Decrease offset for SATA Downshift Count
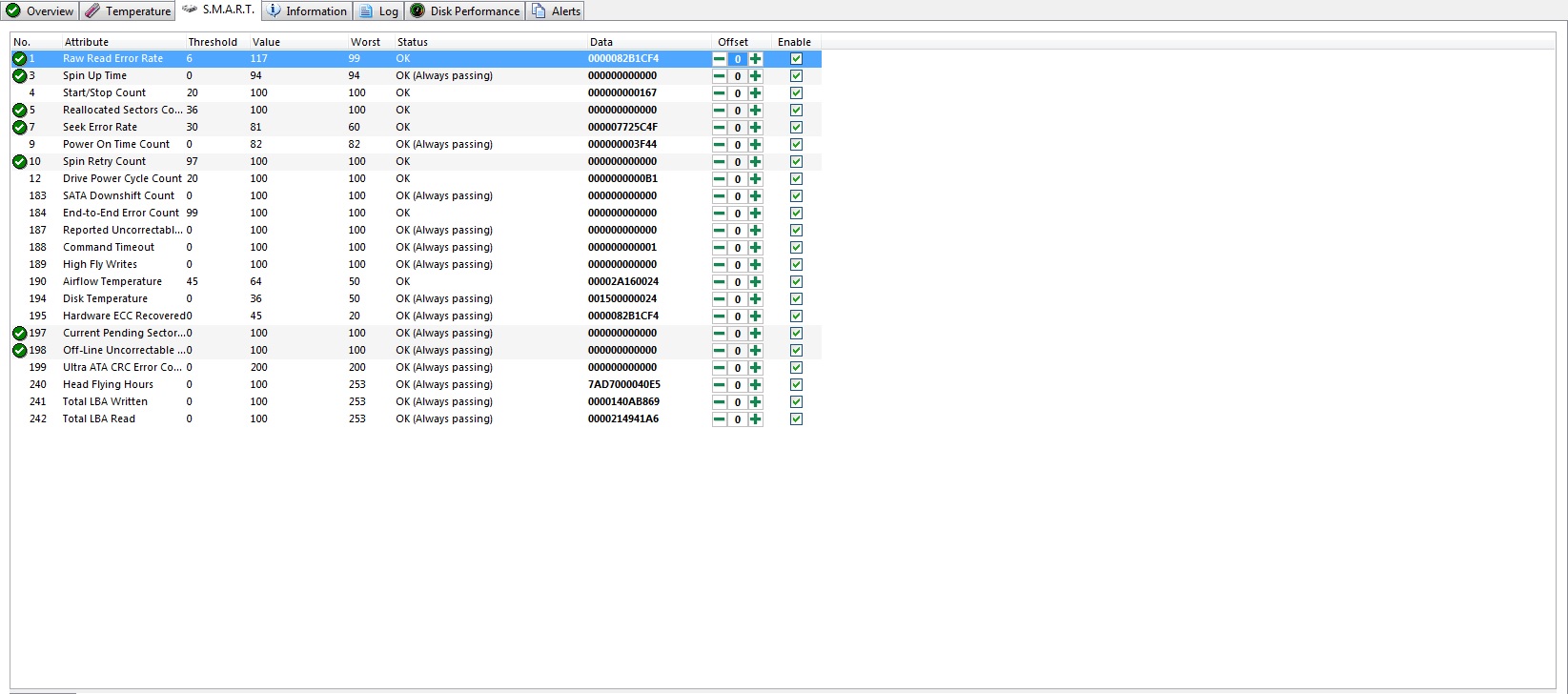The height and width of the screenshot is (694, 1568). pos(720,196)
